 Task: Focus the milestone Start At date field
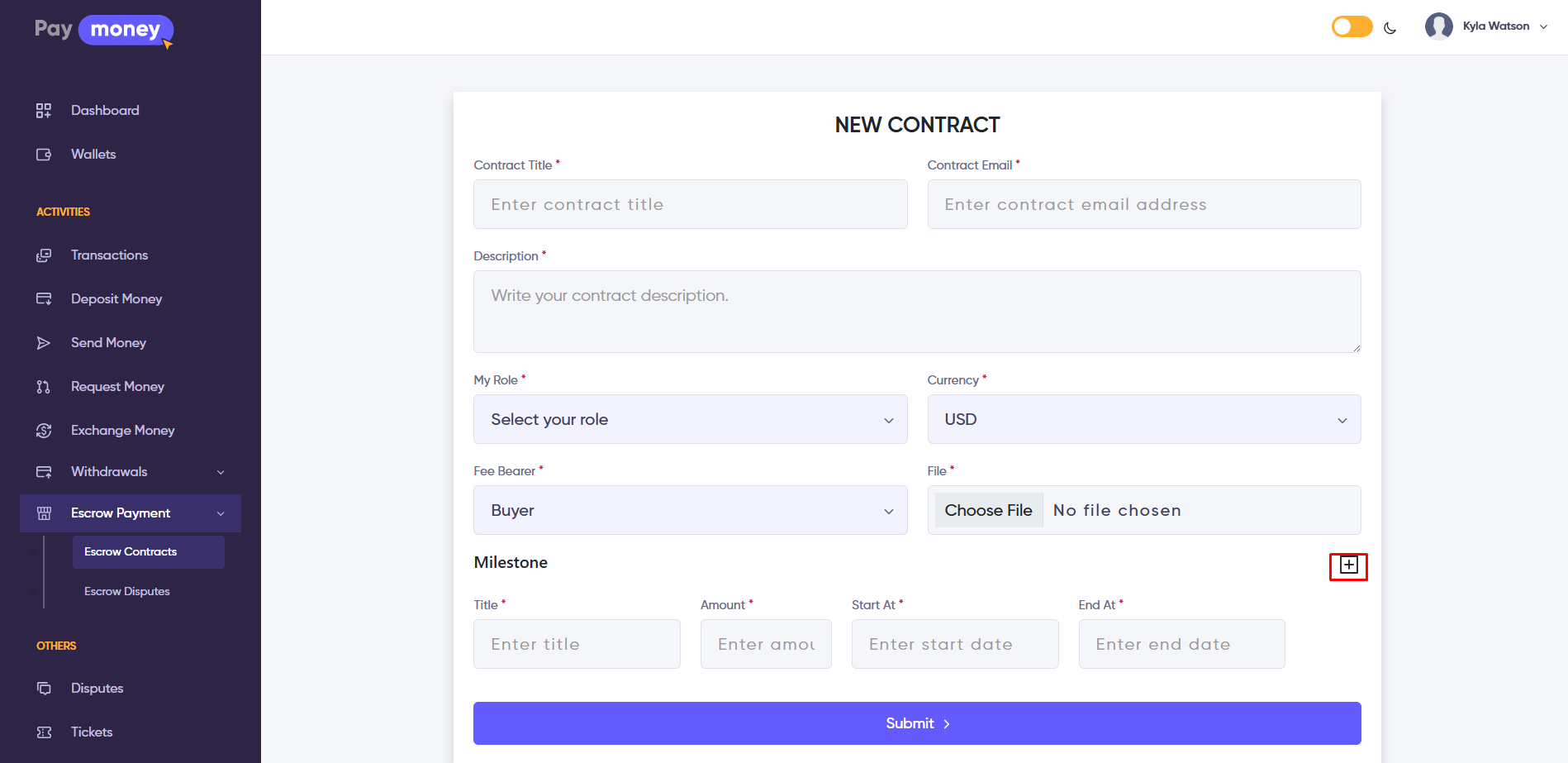click(954, 644)
